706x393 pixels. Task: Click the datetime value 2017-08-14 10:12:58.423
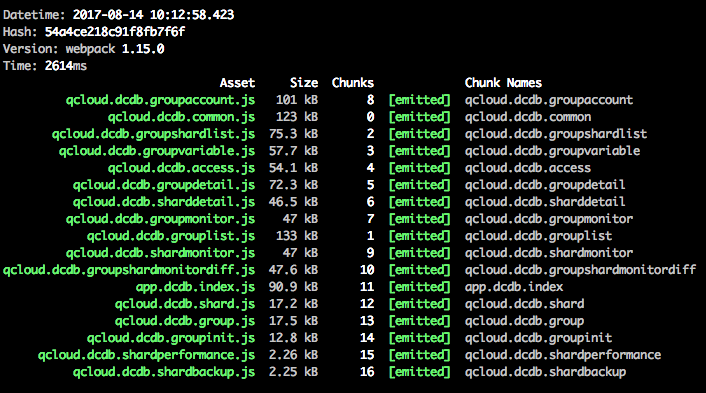(154, 15)
